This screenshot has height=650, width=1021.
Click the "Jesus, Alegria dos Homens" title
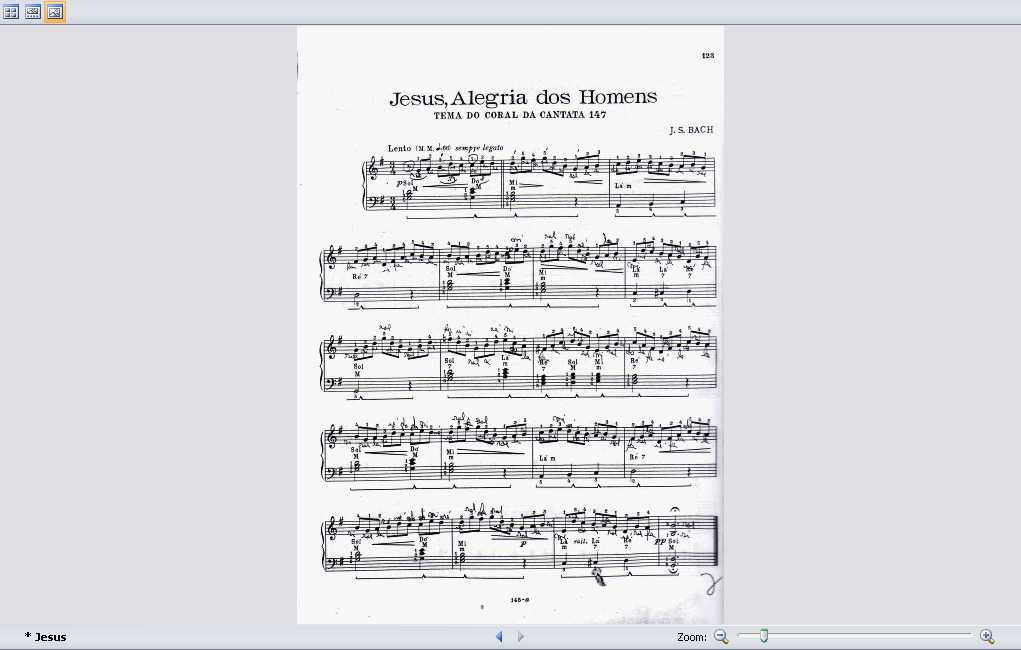[x=523, y=98]
